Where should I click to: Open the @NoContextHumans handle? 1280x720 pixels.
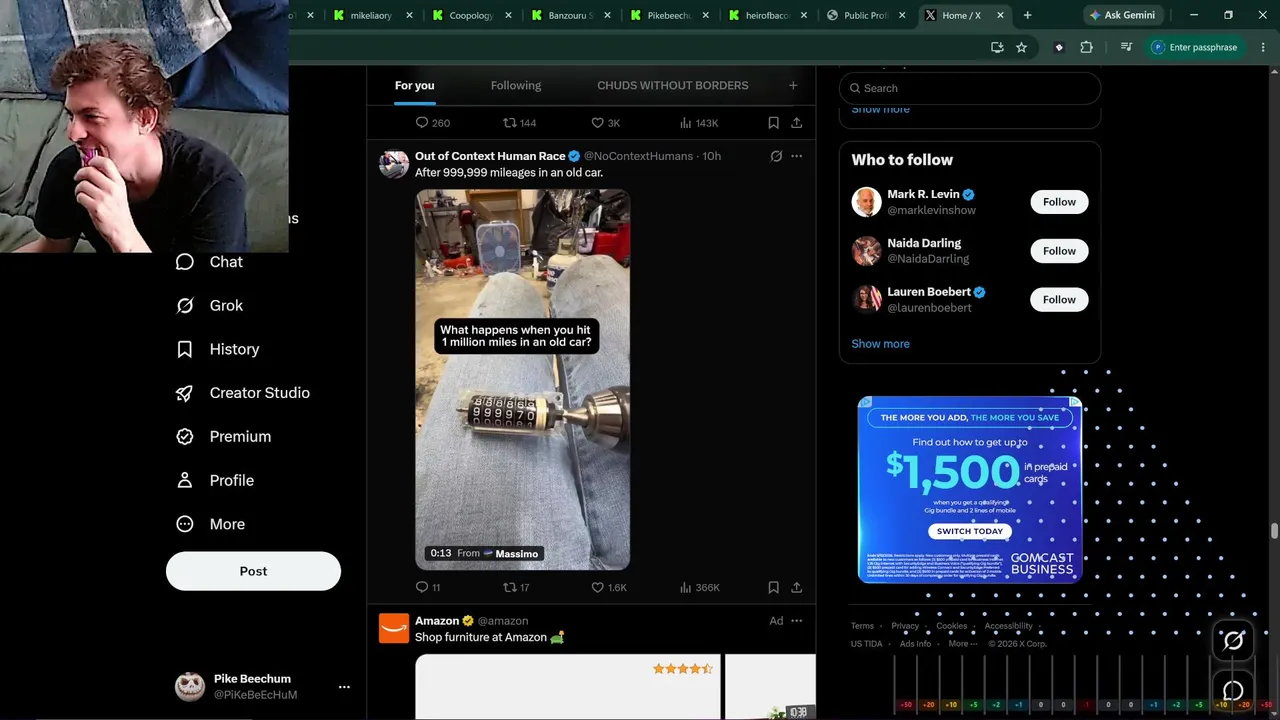coord(638,156)
